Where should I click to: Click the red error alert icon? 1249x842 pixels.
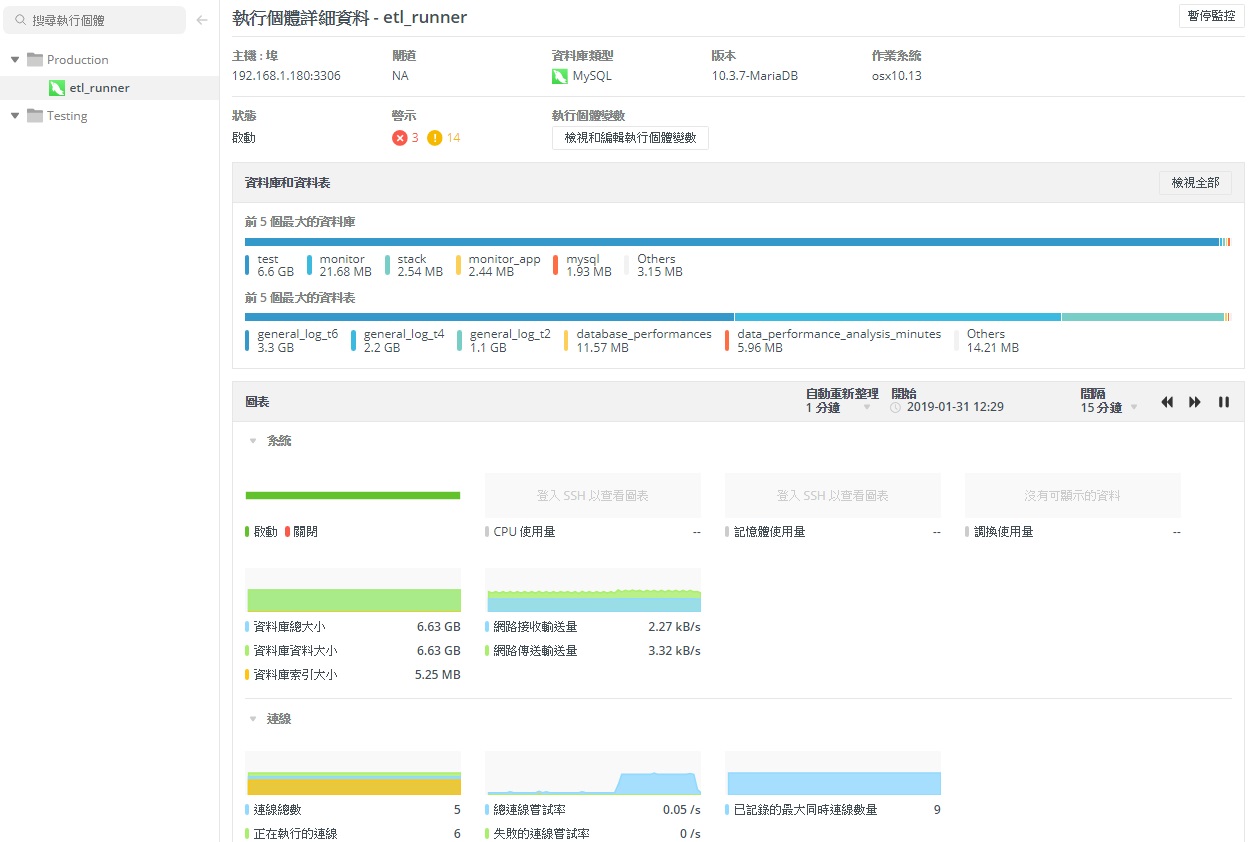400,138
